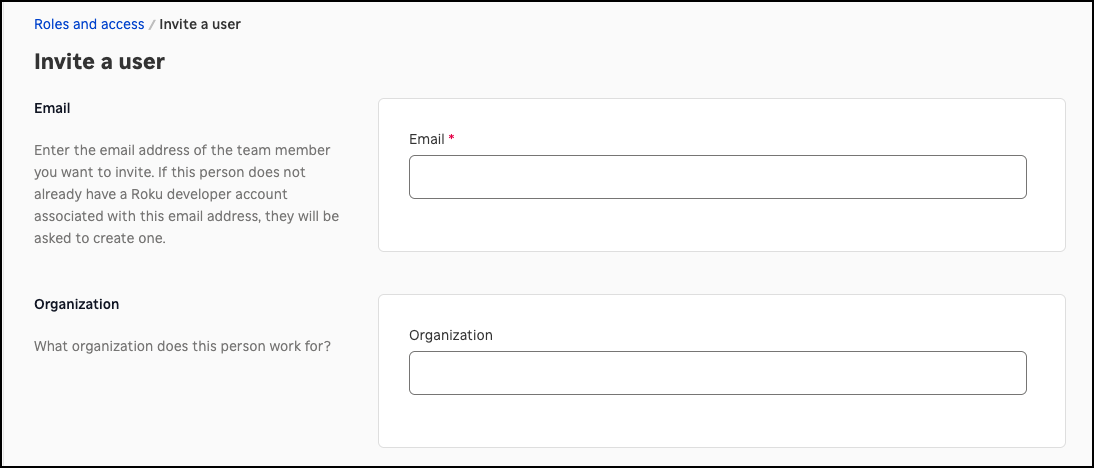Click the breadcrumb slash separator
Image resolution: width=1094 pixels, height=468 pixels.
pos(152,24)
